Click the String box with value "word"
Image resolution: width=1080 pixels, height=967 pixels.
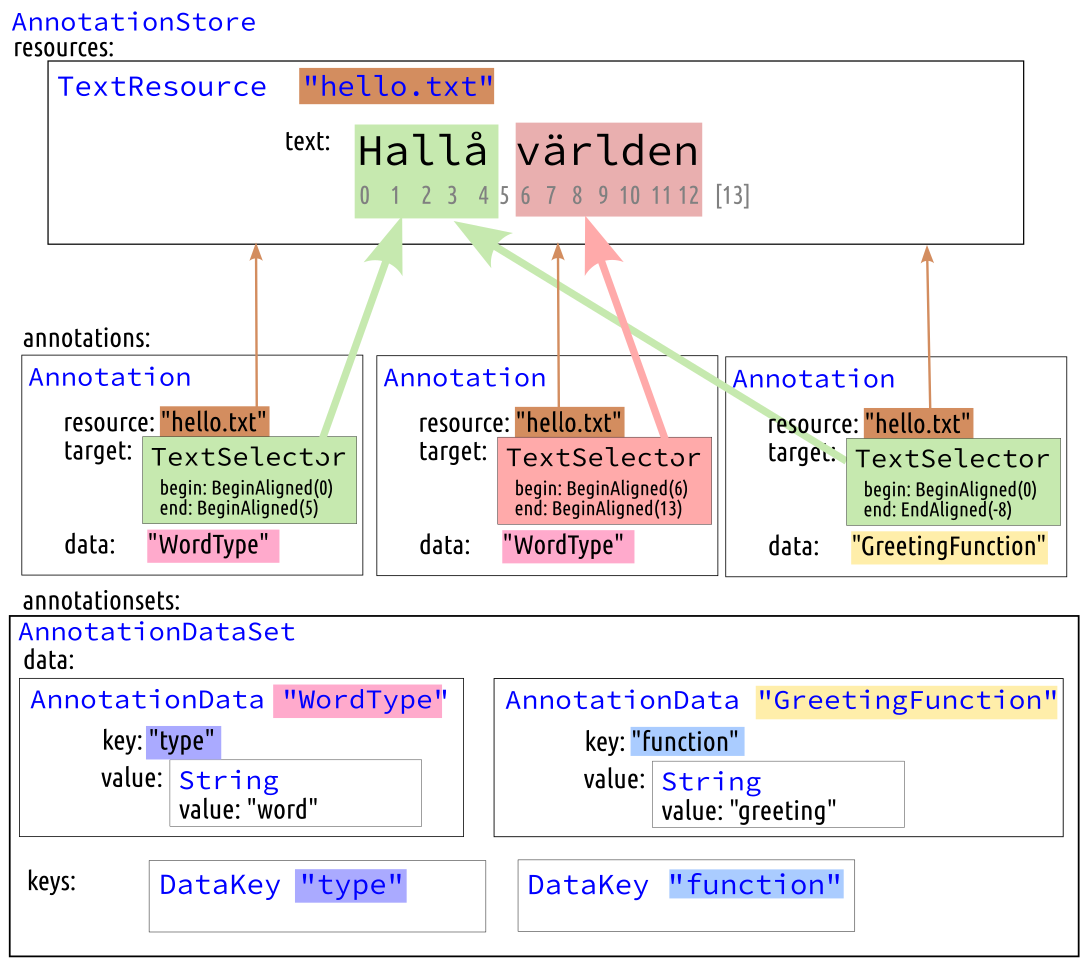(295, 793)
